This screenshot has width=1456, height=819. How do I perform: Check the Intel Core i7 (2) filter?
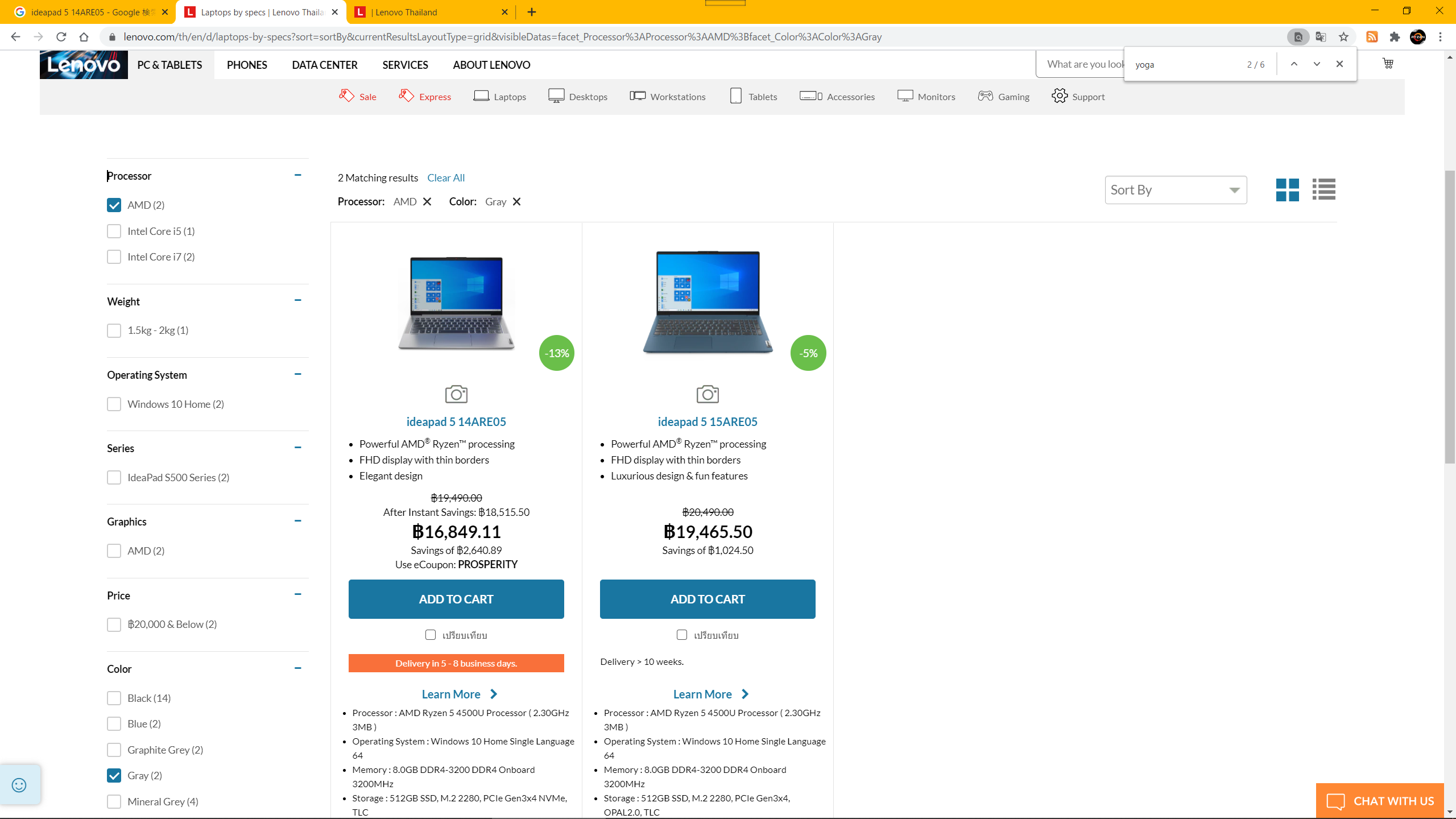114,257
